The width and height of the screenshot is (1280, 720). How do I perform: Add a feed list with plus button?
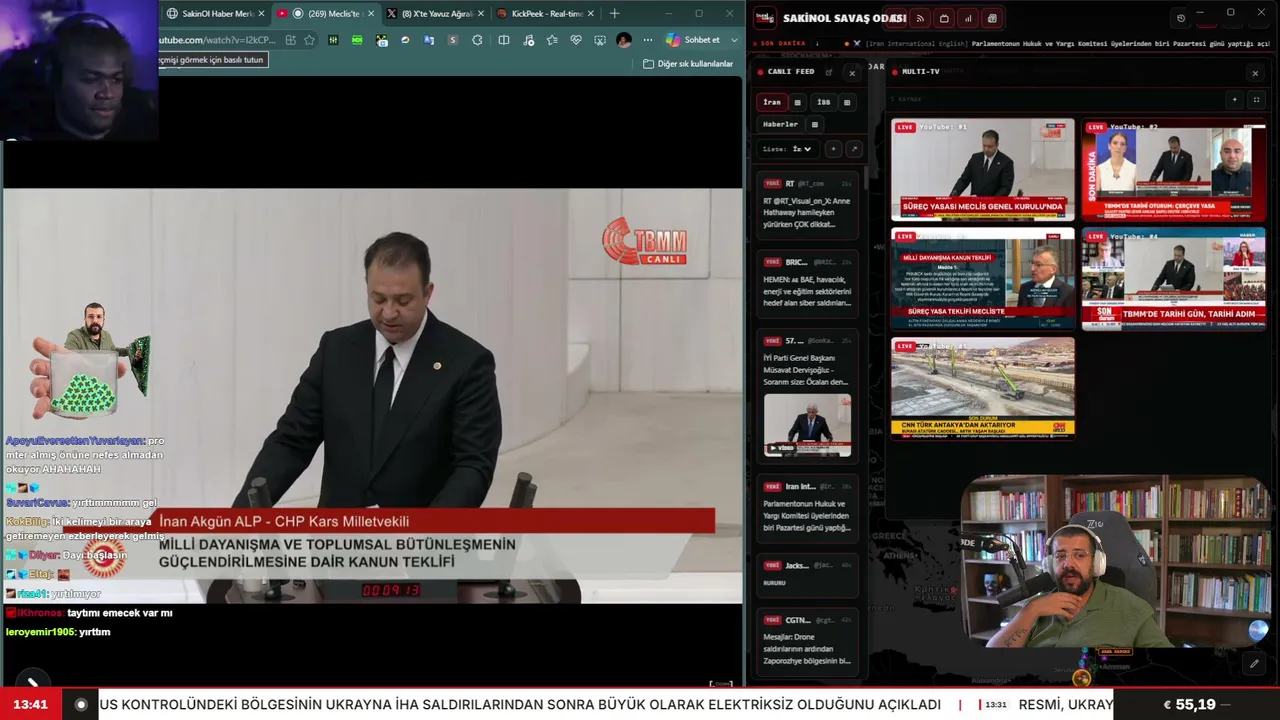tap(833, 149)
